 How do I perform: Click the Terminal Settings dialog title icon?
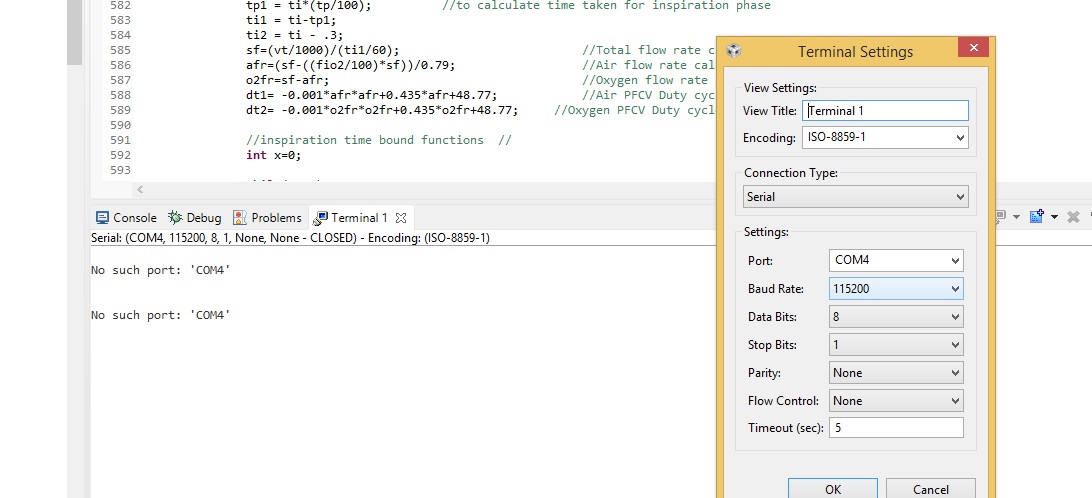(733, 51)
